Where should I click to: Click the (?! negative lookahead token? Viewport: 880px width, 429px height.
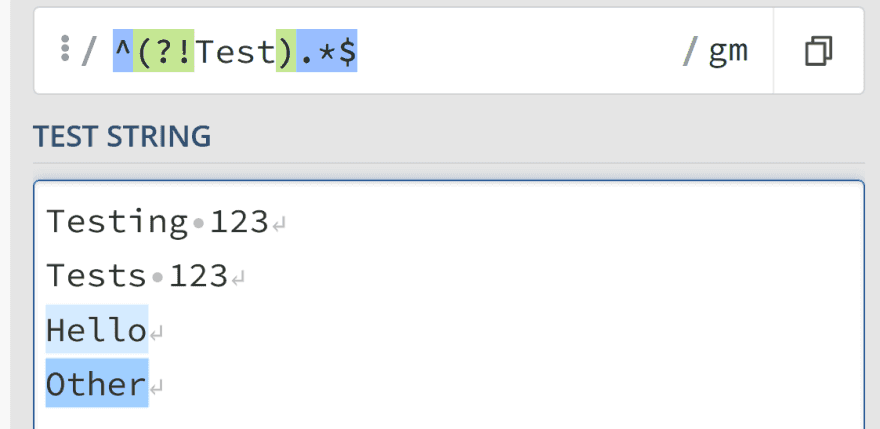(163, 51)
